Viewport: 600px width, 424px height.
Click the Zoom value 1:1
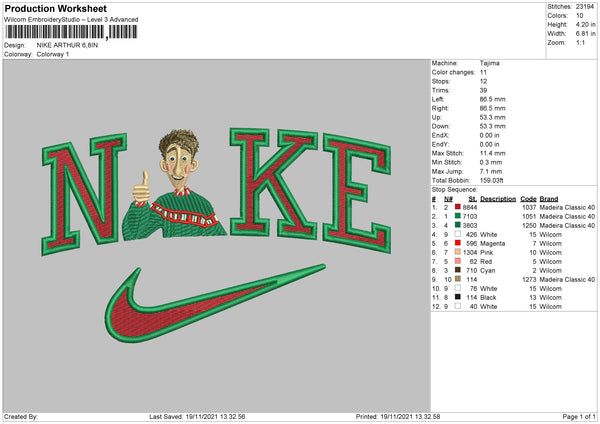pos(580,42)
